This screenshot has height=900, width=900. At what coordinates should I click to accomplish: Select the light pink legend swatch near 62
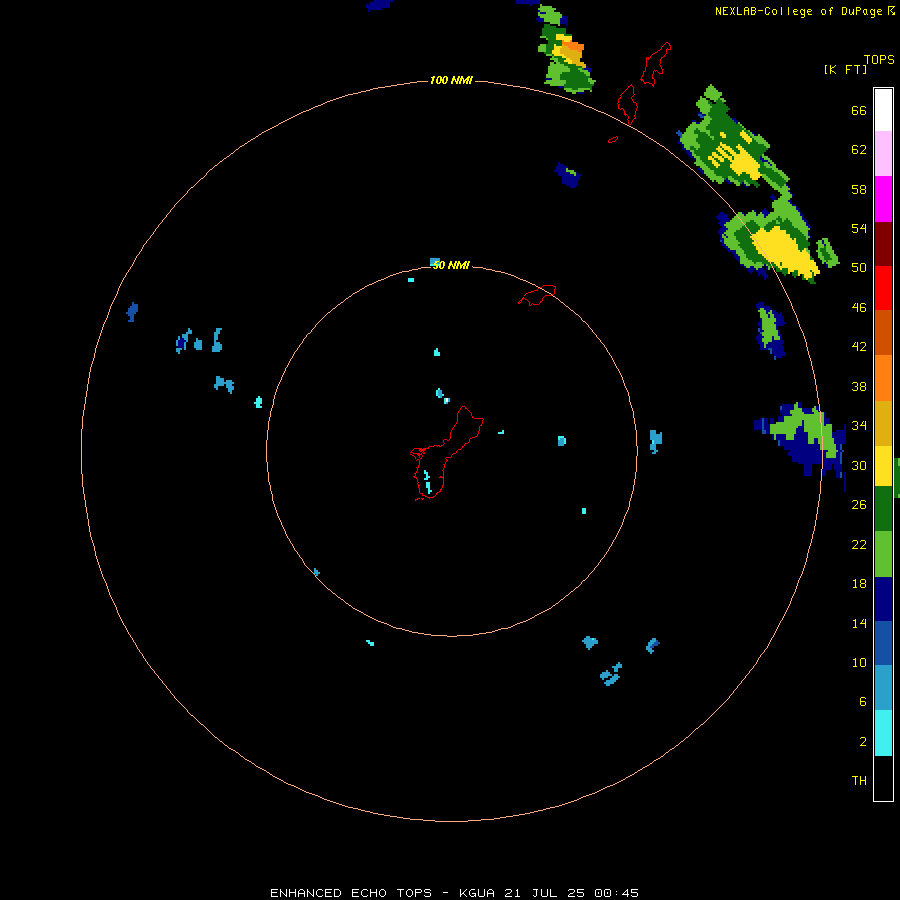883,154
